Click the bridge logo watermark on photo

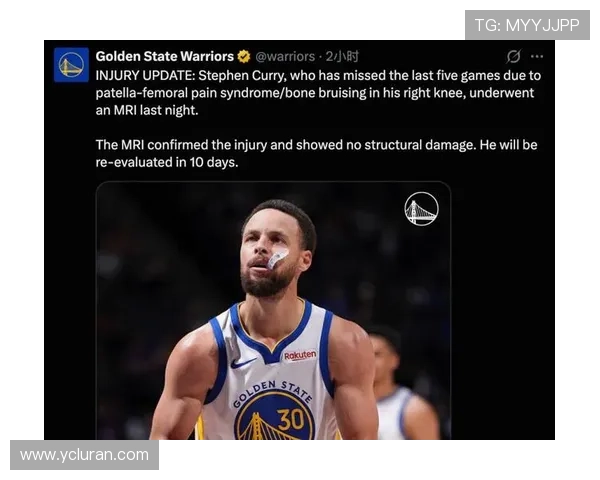pos(421,209)
